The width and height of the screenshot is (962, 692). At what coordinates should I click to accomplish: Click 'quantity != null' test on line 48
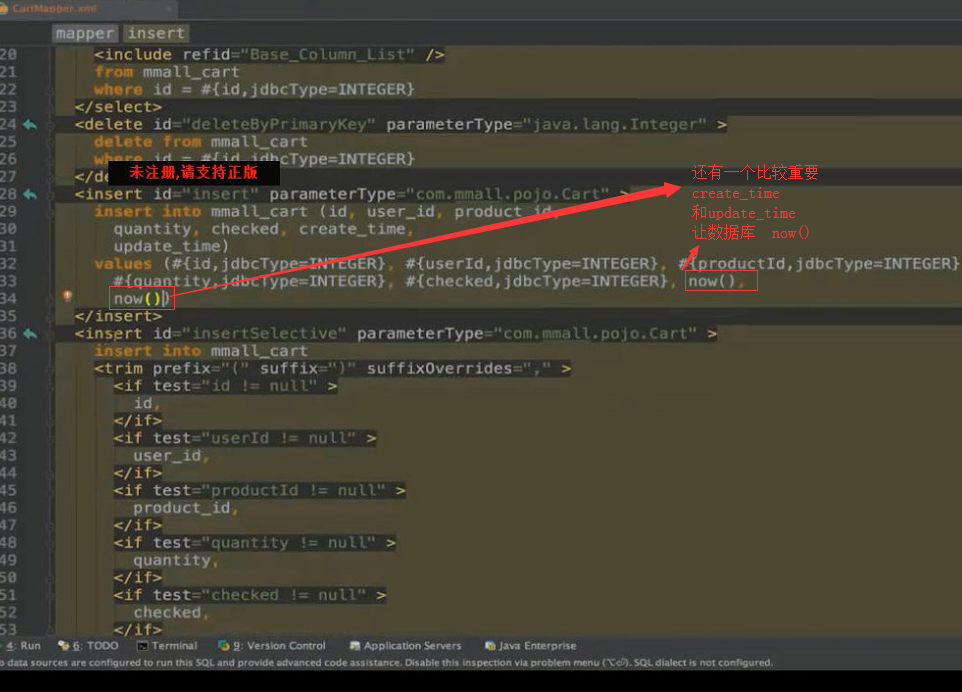point(288,544)
